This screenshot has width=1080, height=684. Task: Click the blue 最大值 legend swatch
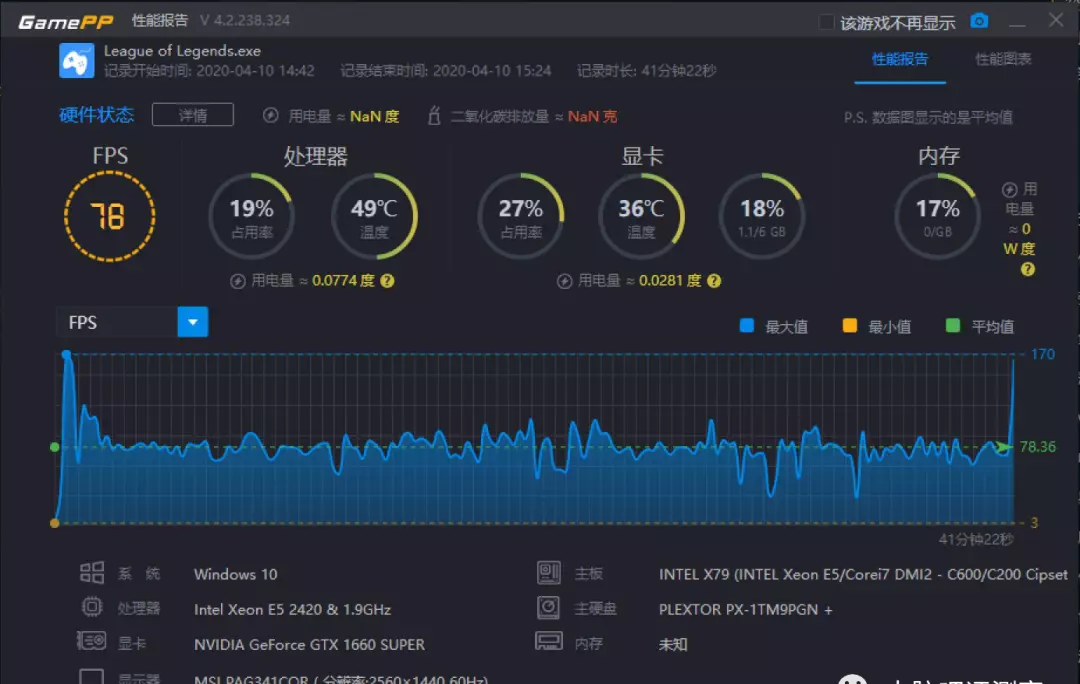pyautogui.click(x=747, y=326)
